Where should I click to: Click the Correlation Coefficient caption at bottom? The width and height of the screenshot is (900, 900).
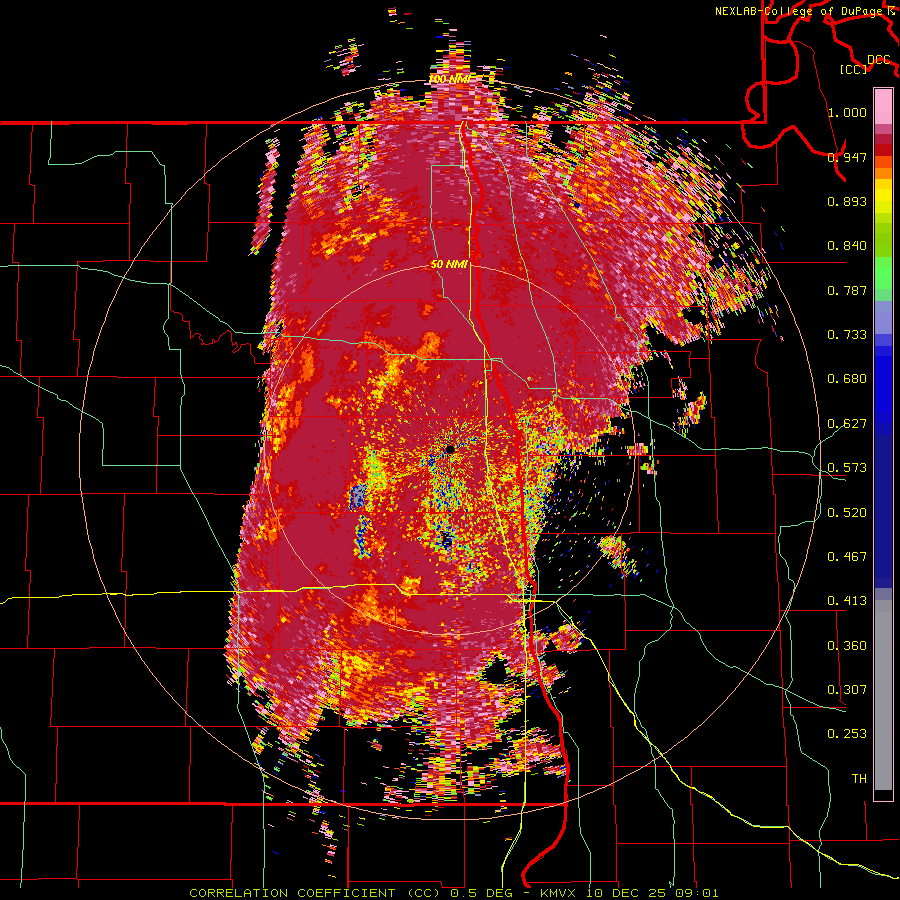(453, 893)
